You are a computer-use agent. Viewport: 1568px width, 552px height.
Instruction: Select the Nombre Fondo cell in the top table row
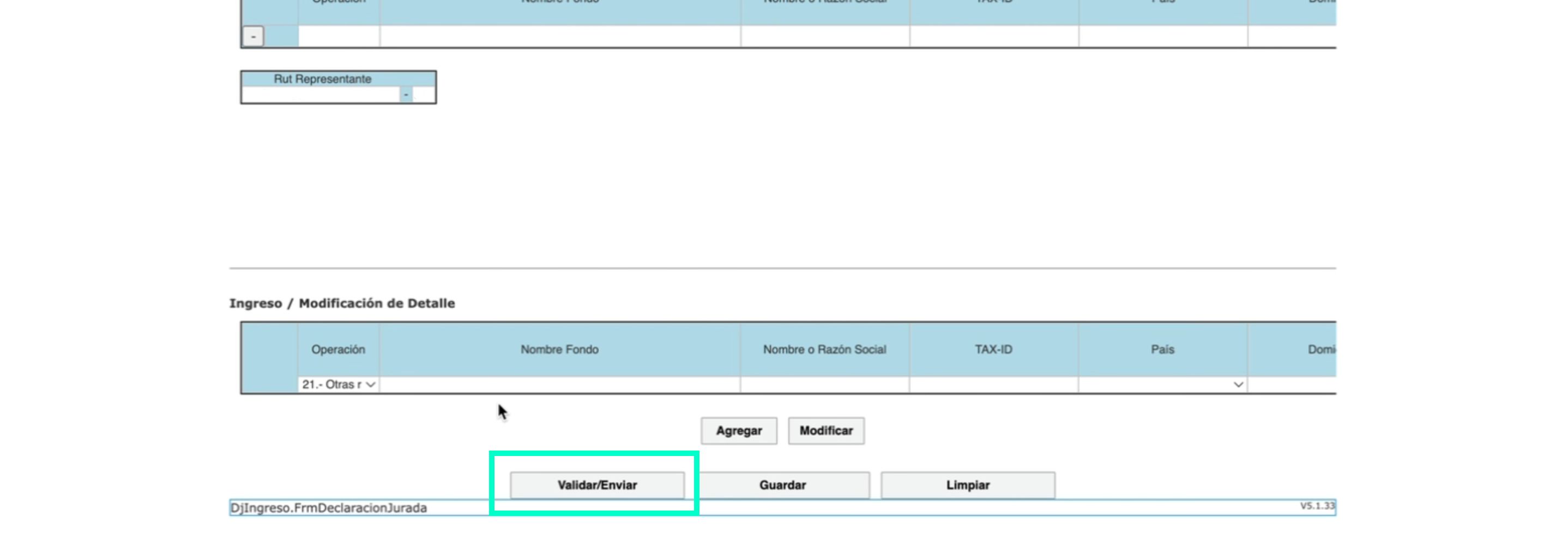pos(559,37)
